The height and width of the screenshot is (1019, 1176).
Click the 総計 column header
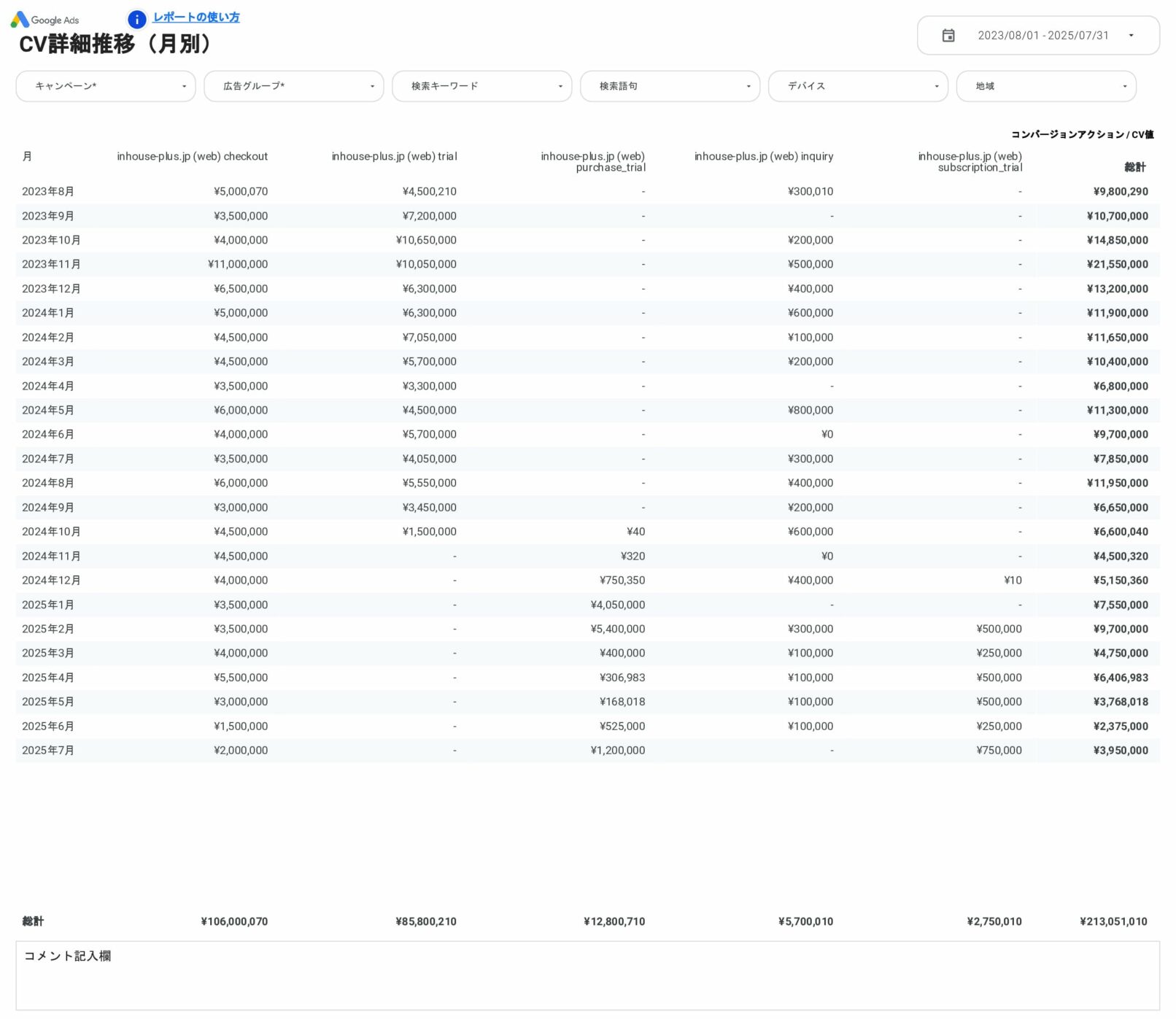click(1134, 168)
